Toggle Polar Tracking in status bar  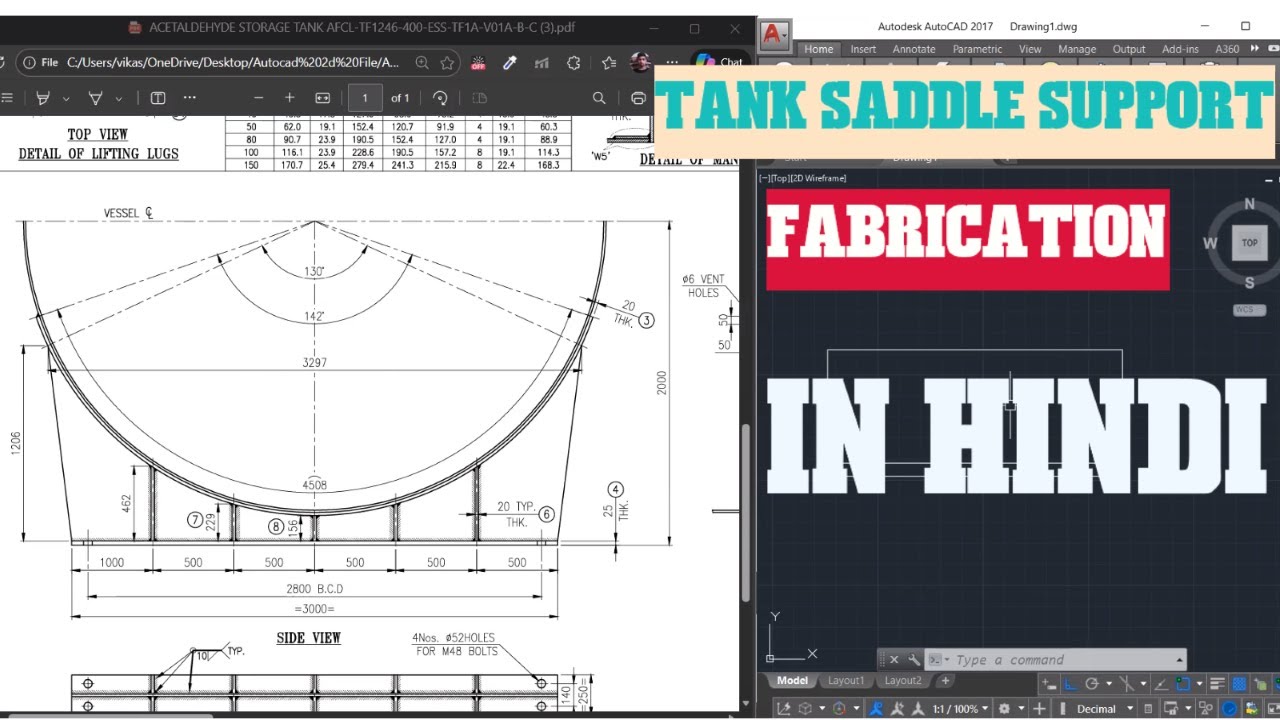pyautogui.click(x=1092, y=684)
